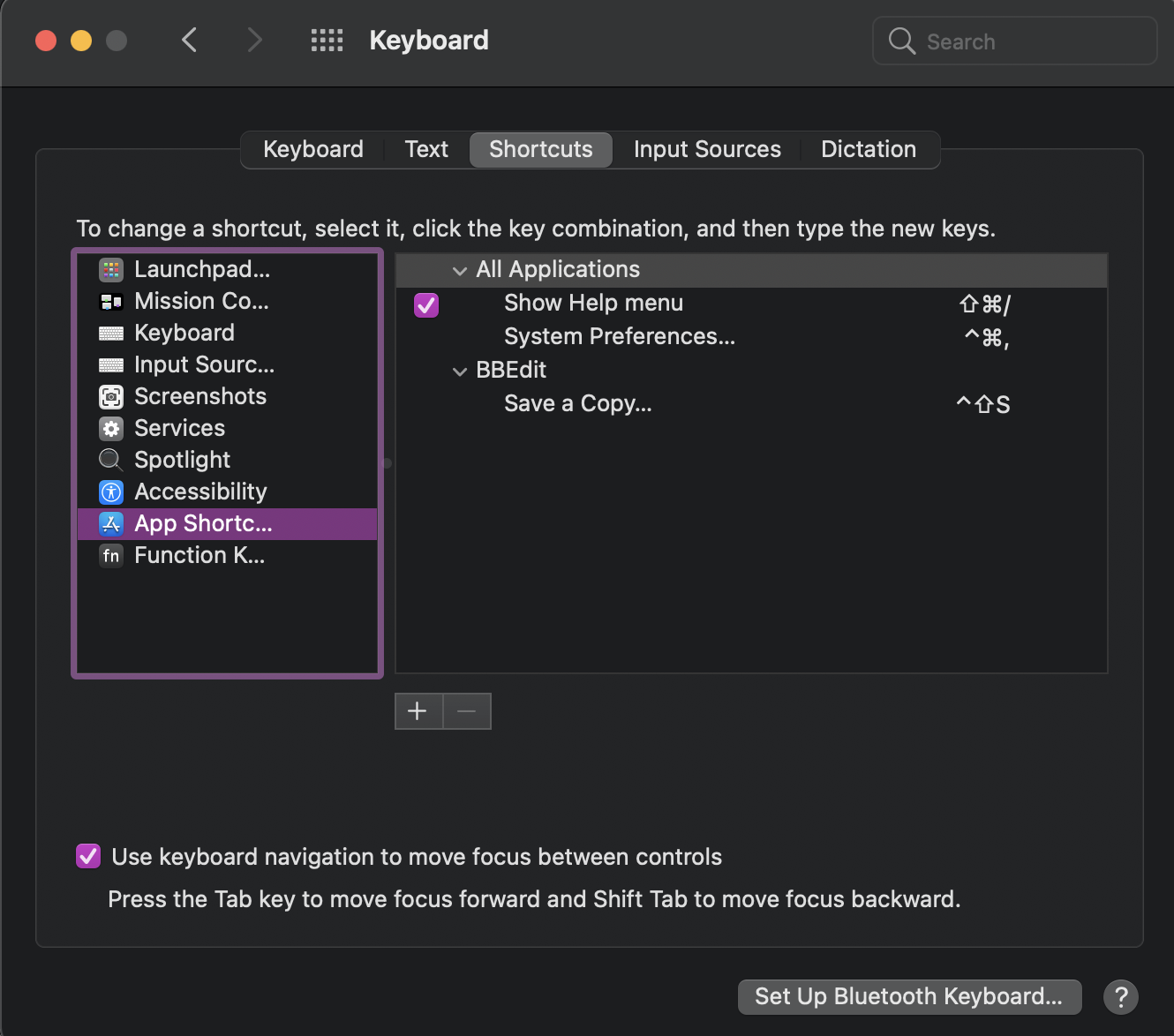Add a new shortcut with plus button
Image resolution: width=1174 pixels, height=1036 pixels.
pyautogui.click(x=418, y=711)
